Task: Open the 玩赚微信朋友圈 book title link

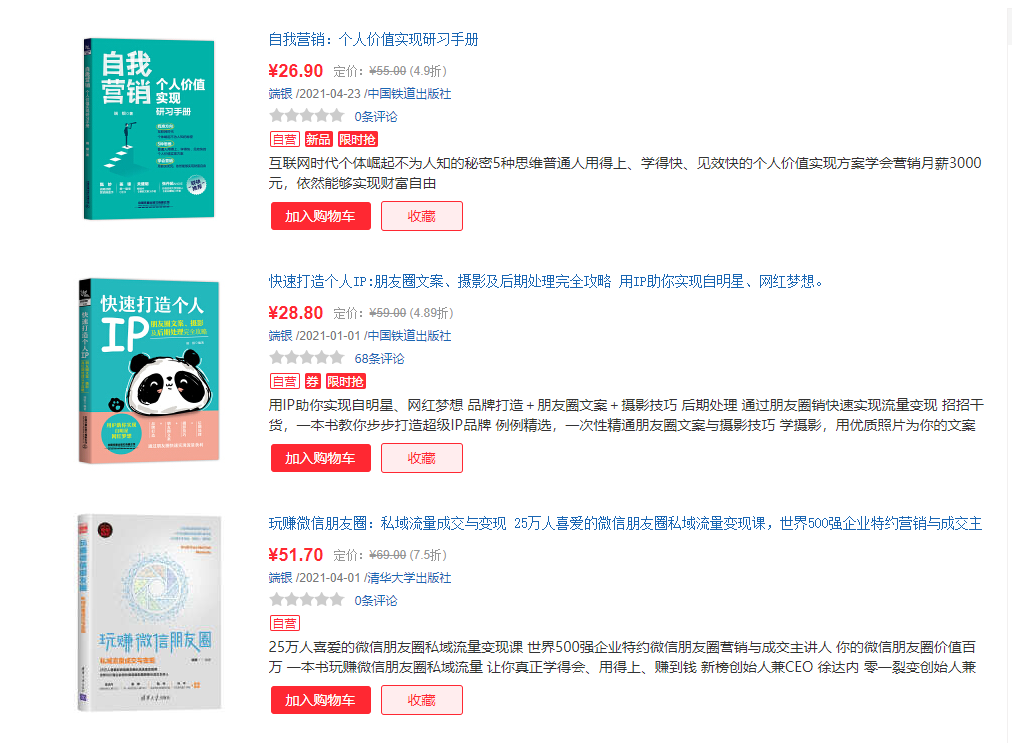Action: tap(625, 524)
